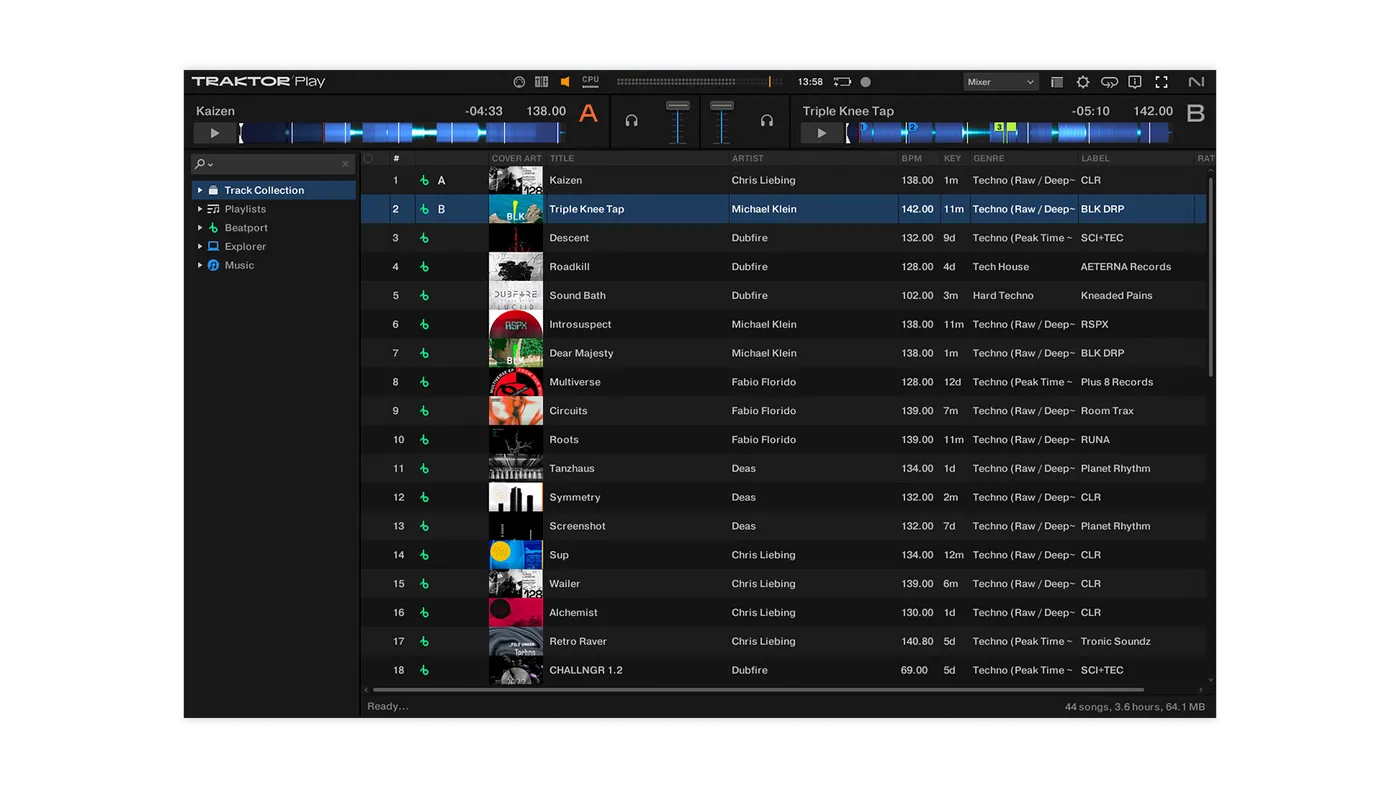Expand the Beatport tree node

point(200,228)
